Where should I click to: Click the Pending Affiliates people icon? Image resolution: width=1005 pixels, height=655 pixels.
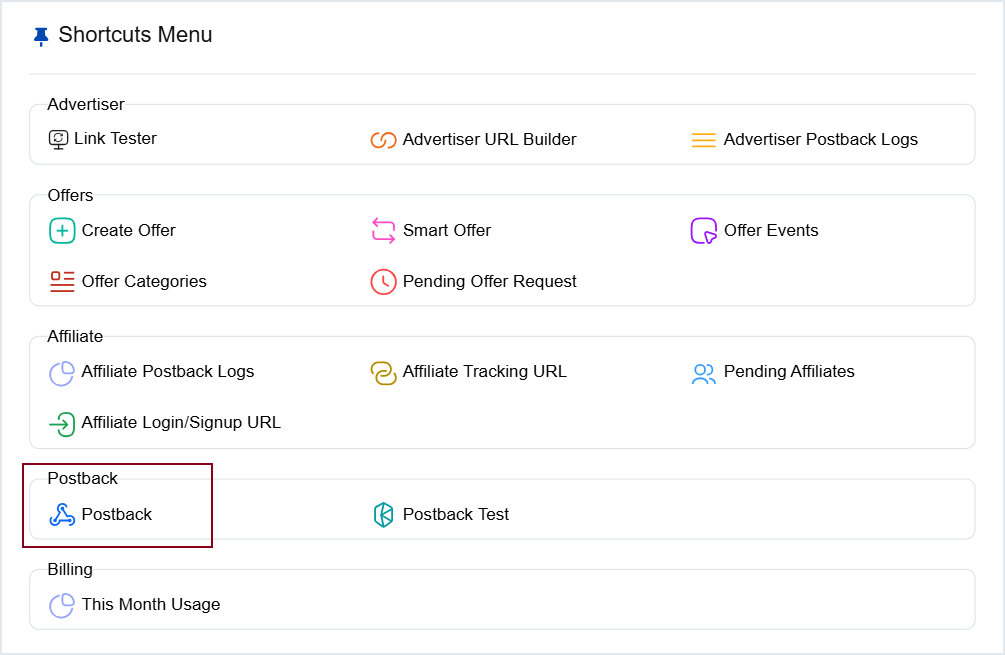[704, 374]
